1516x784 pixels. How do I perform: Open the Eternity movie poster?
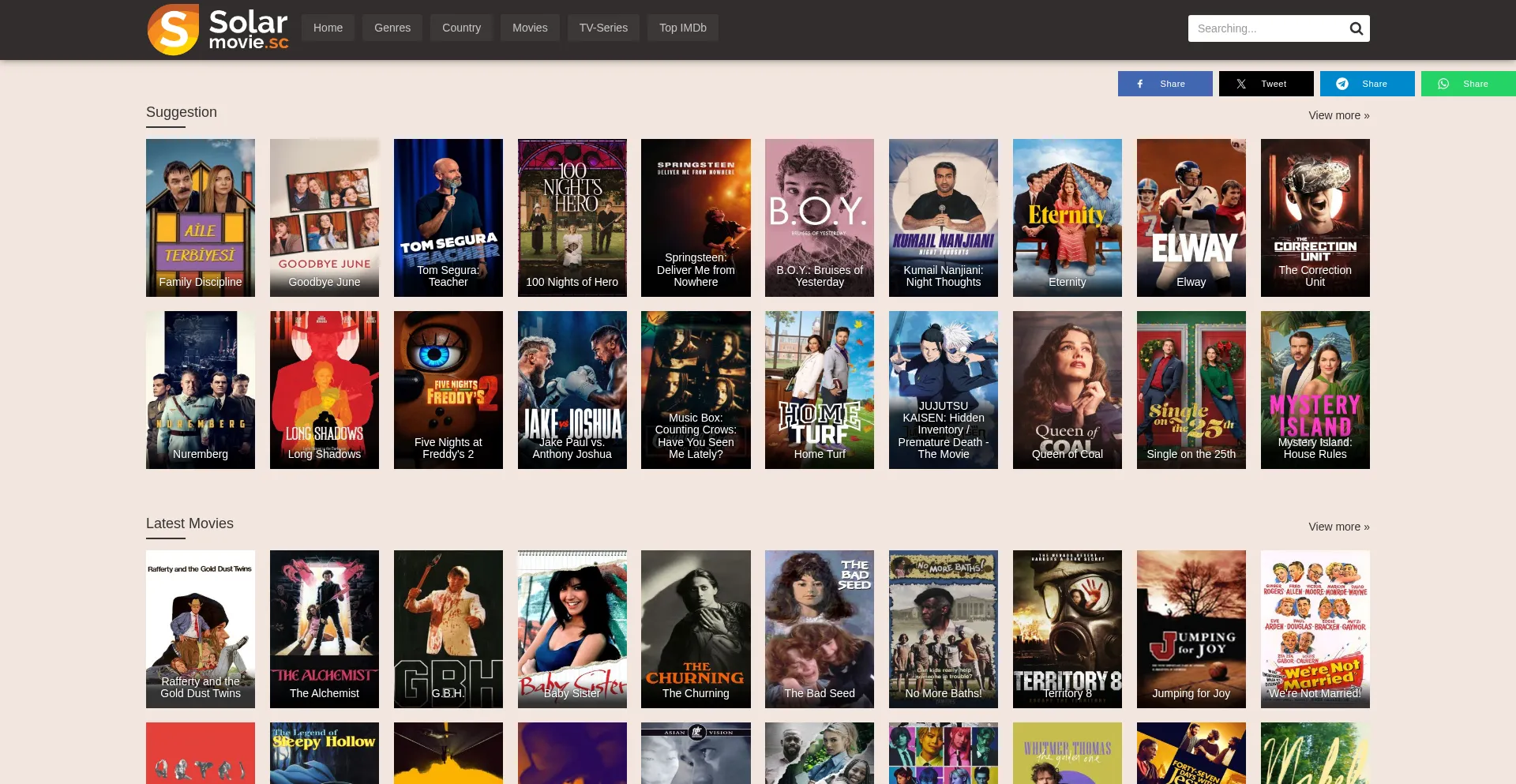click(x=1068, y=218)
